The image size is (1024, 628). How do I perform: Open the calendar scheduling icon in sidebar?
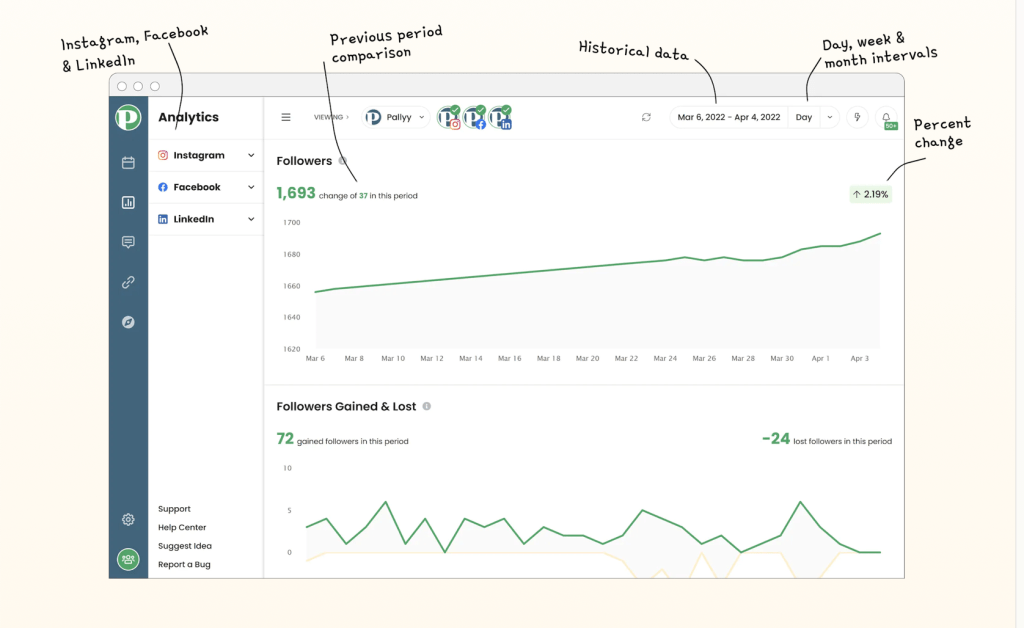[128, 163]
